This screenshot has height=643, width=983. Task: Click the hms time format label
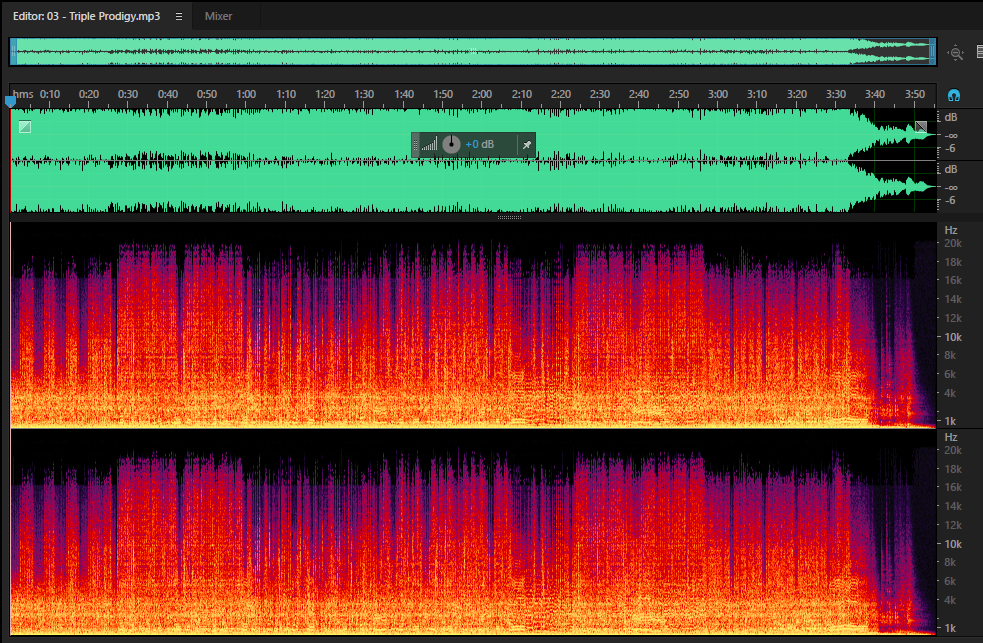click(23, 94)
